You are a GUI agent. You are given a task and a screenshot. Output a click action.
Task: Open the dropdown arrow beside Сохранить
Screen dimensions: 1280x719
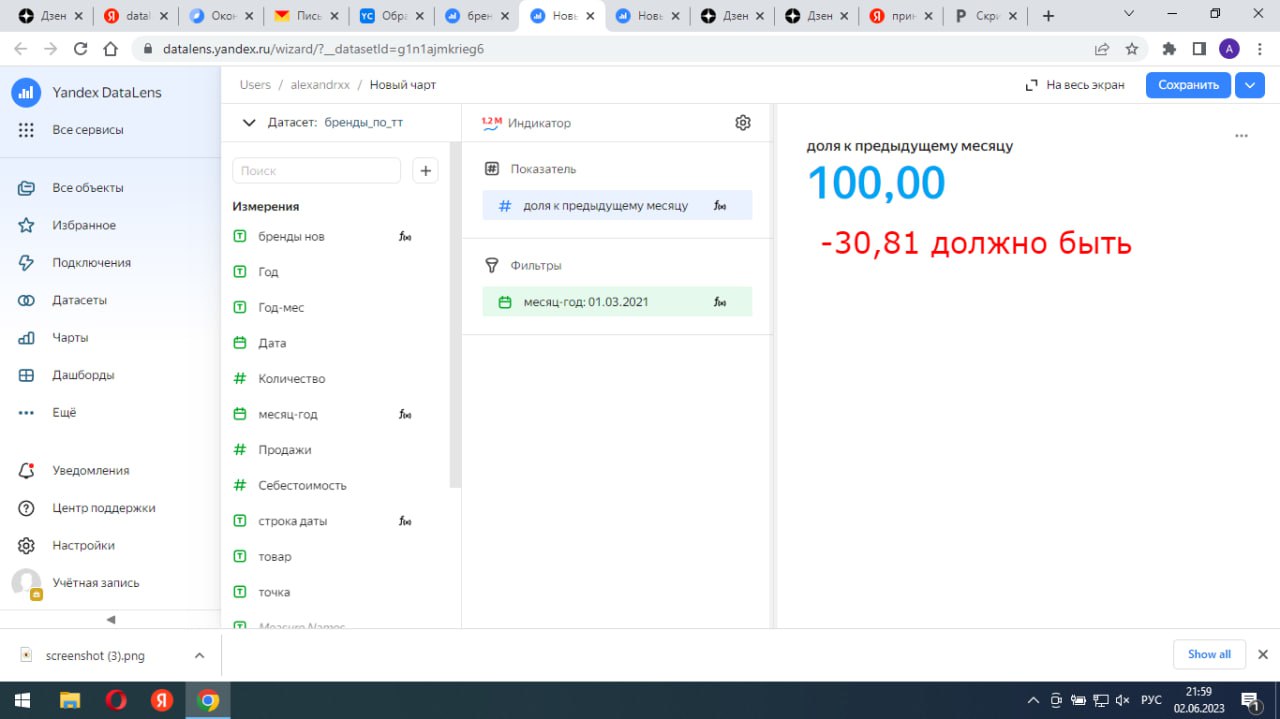(x=1250, y=85)
